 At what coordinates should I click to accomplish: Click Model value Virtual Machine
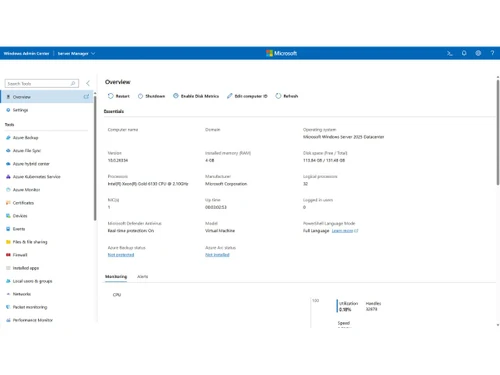pyautogui.click(x=220, y=231)
